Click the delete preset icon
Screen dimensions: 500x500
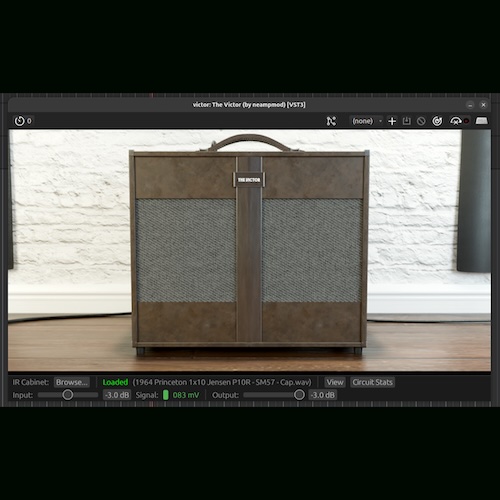pos(421,121)
